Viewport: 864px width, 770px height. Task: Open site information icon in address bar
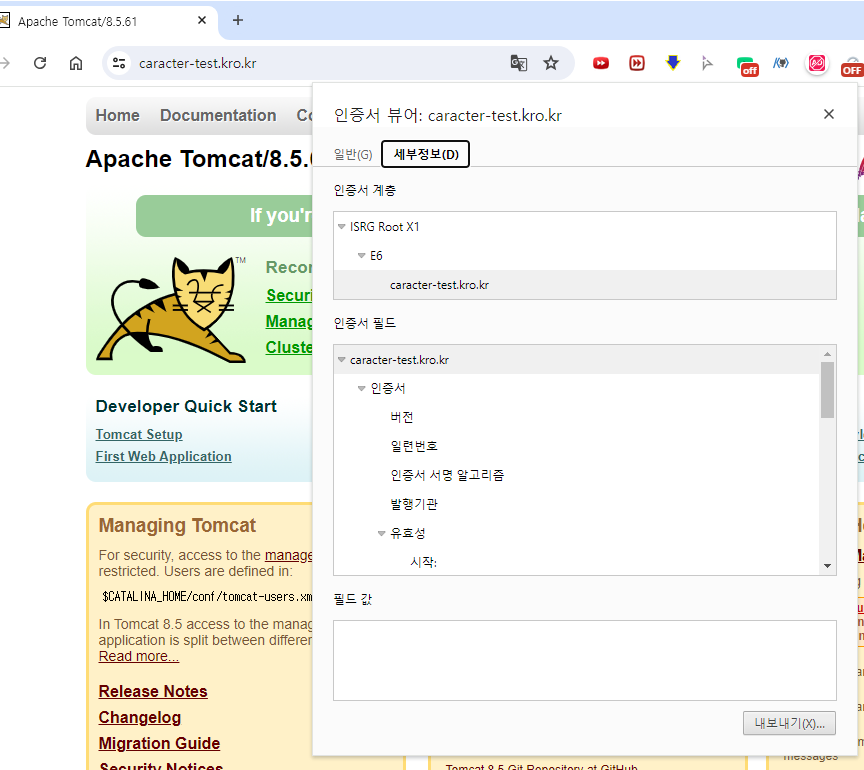point(119,63)
